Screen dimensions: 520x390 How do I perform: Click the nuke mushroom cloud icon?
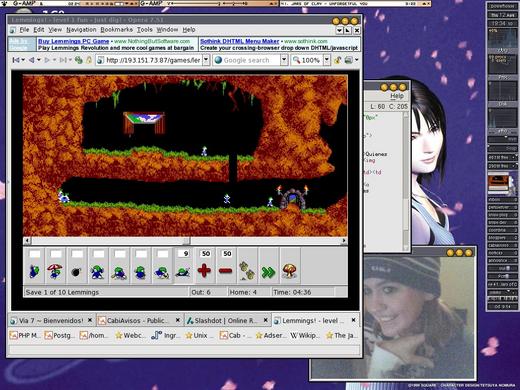coord(290,266)
